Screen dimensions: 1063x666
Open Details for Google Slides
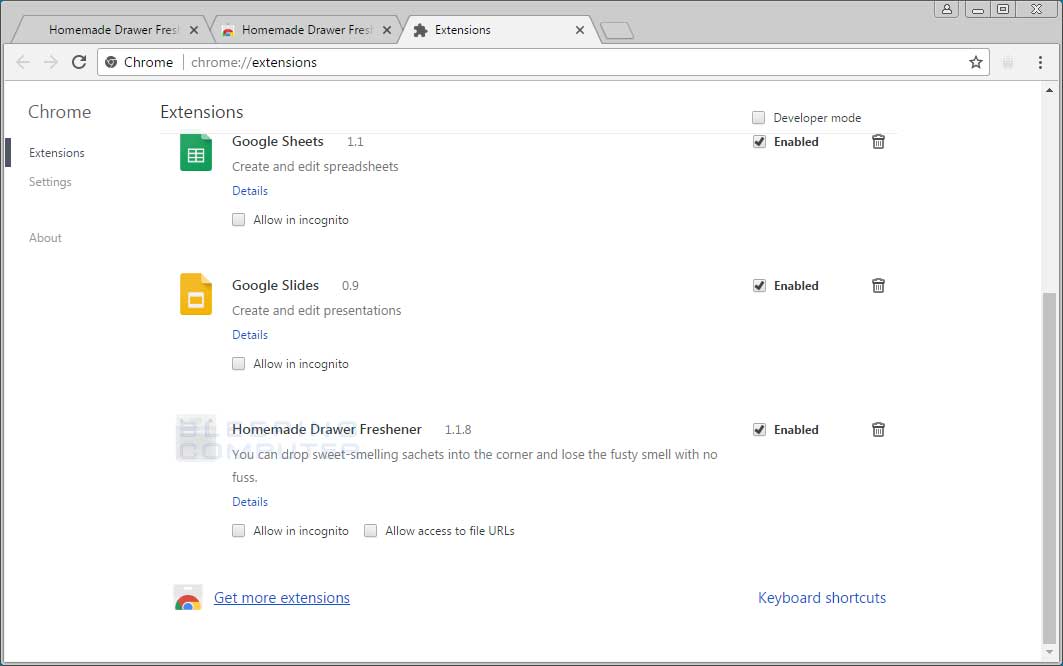click(249, 334)
